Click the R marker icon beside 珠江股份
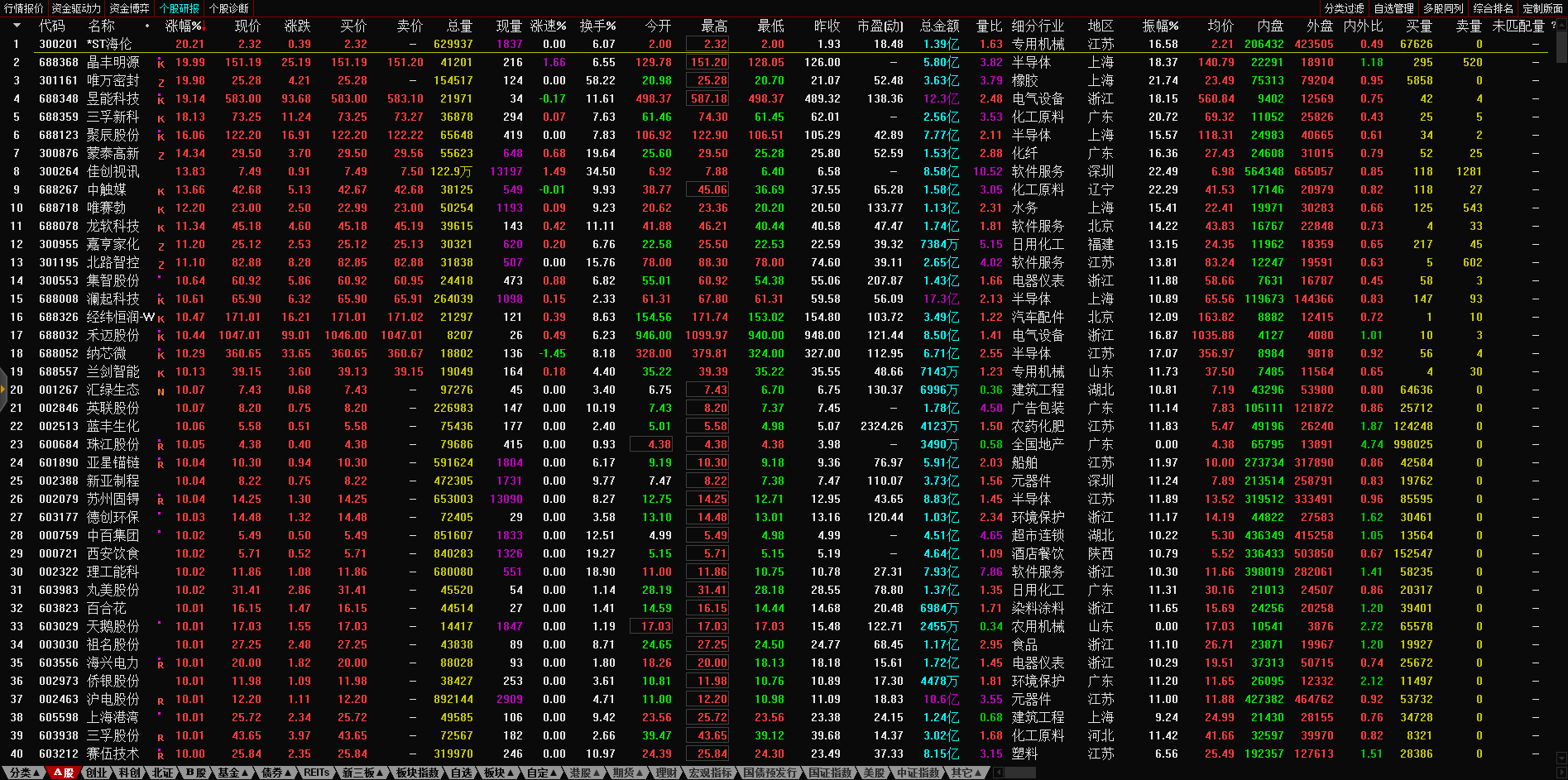 pos(161,445)
